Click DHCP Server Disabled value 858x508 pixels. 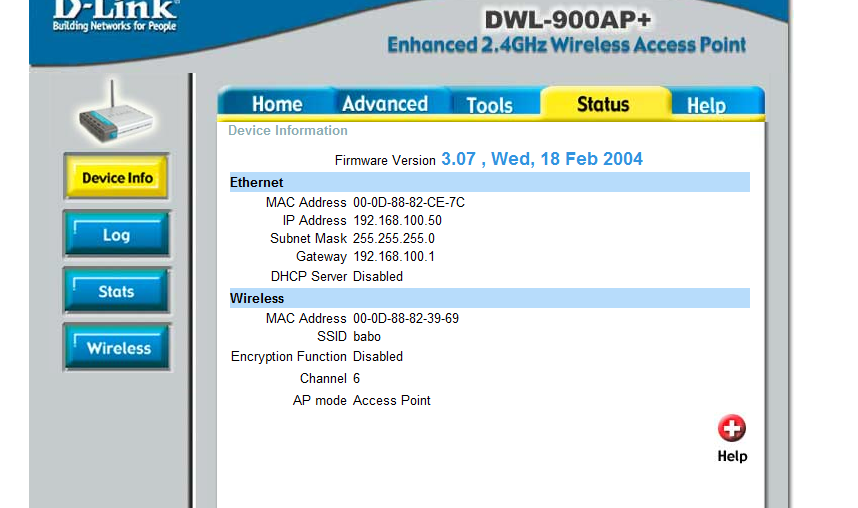[378, 276]
